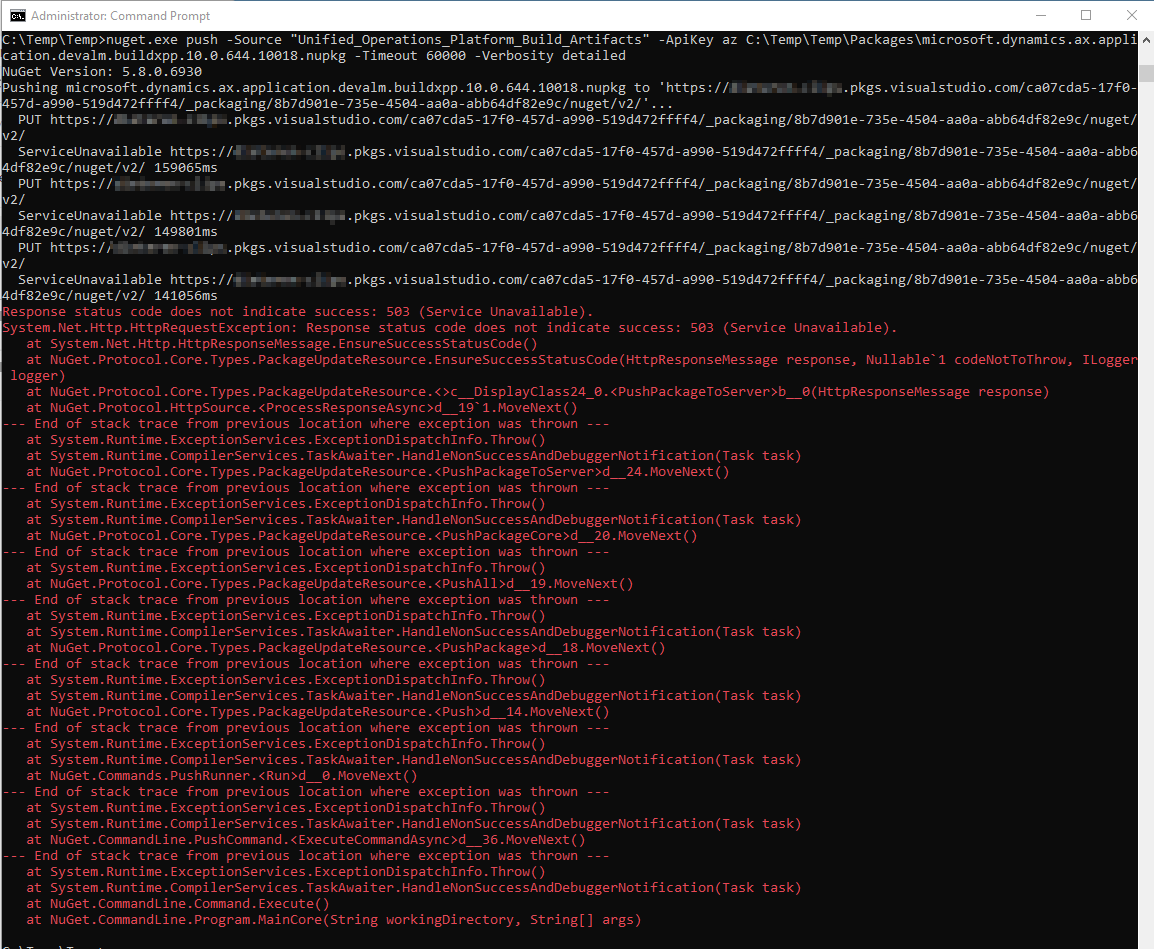This screenshot has width=1154, height=949.
Task: Click the '141056ms' response time
Action: [185, 296]
